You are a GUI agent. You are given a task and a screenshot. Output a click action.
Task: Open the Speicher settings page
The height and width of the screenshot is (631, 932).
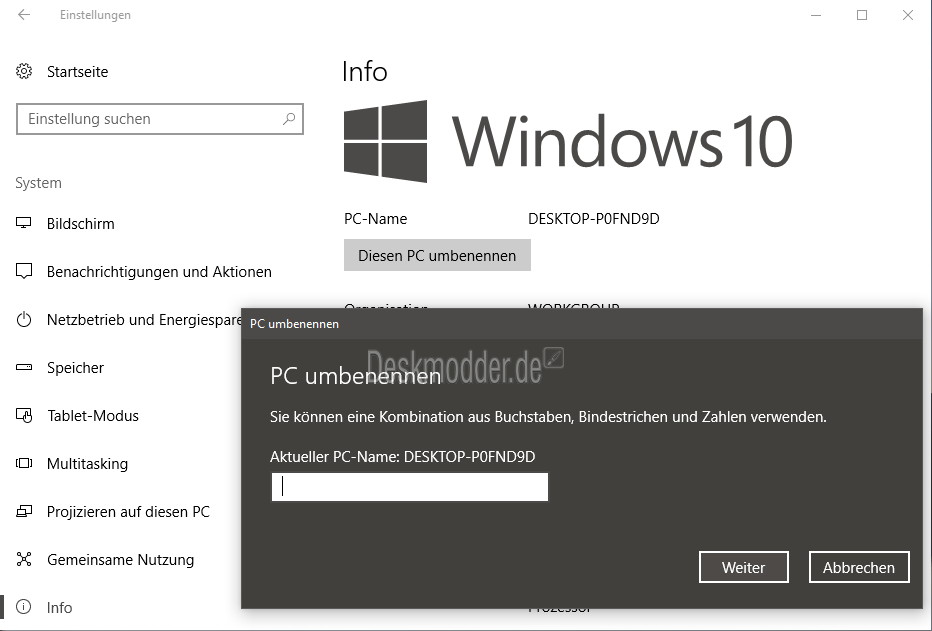[75, 368]
